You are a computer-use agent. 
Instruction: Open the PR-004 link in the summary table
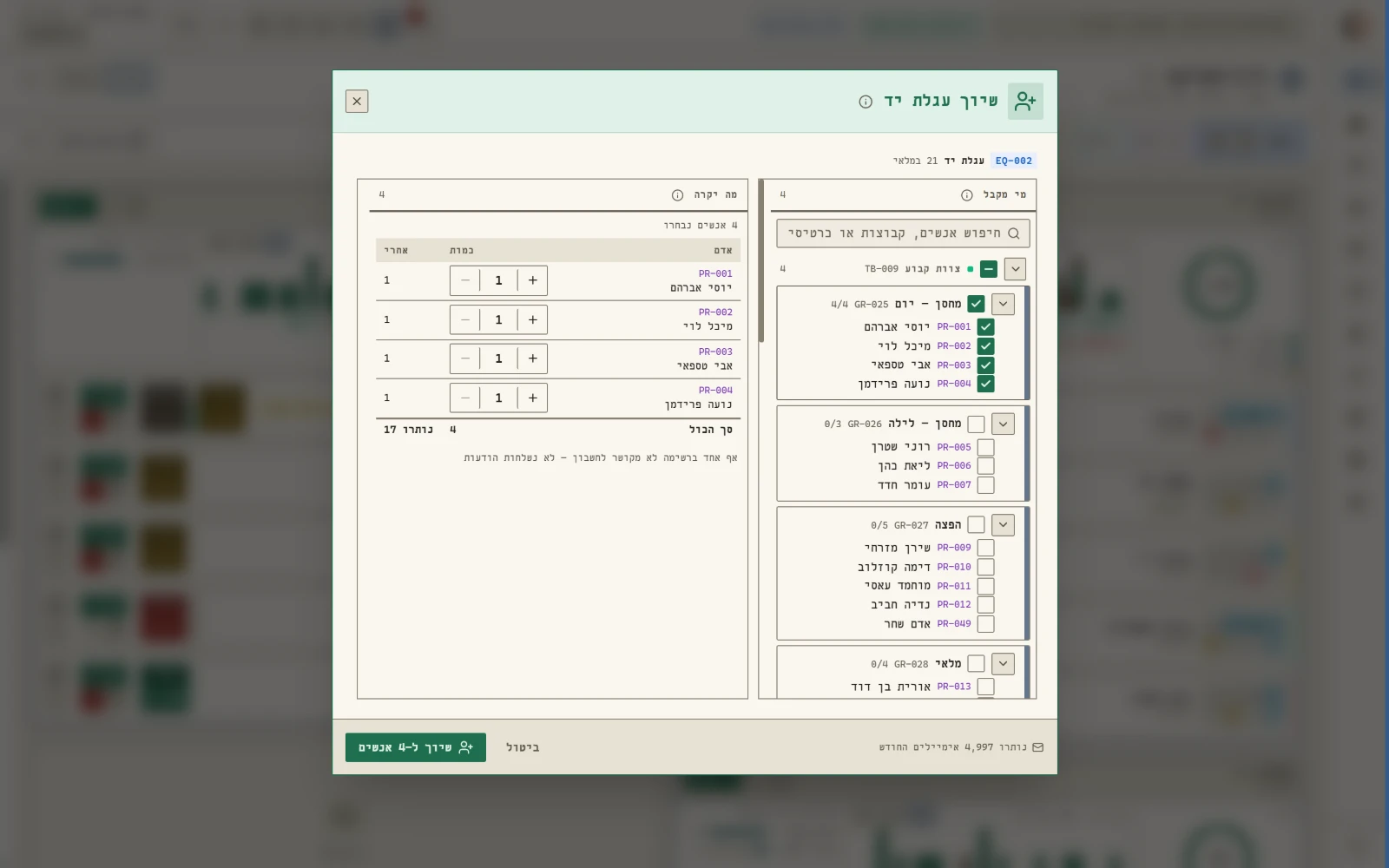coord(715,391)
